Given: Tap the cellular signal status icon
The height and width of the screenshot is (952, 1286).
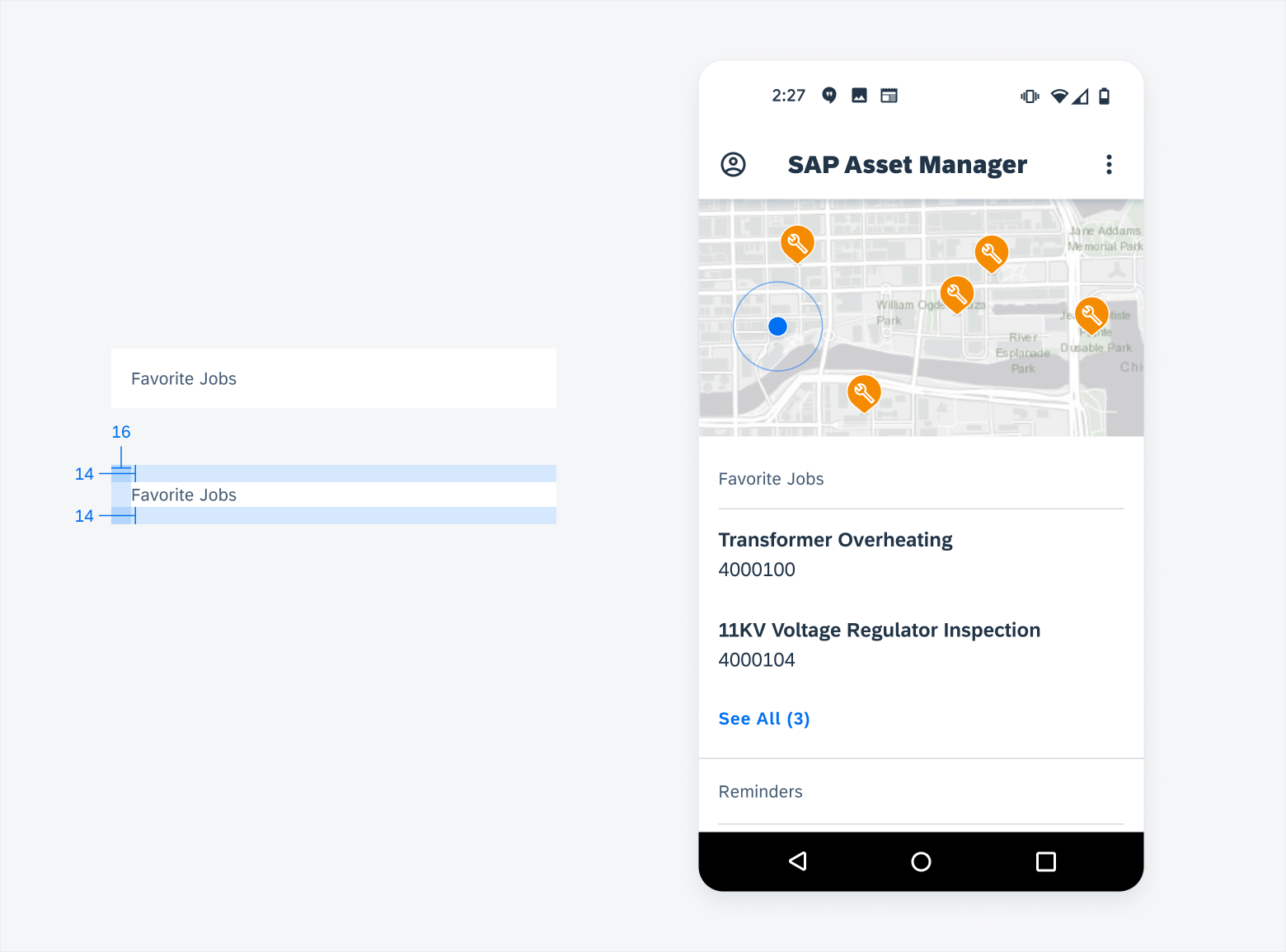Looking at the screenshot, I should coord(1081,96).
